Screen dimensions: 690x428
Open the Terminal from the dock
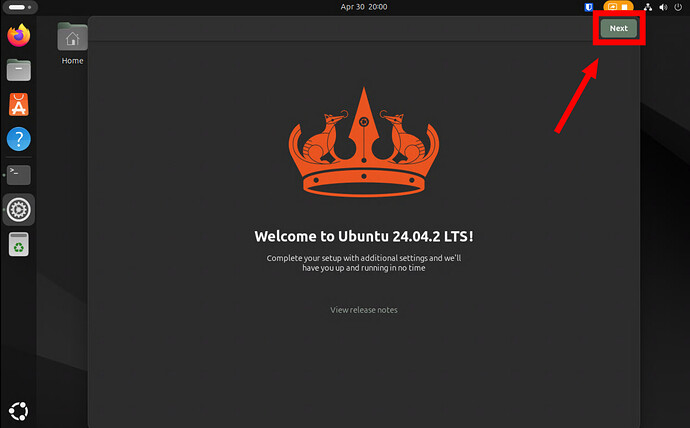(18, 175)
